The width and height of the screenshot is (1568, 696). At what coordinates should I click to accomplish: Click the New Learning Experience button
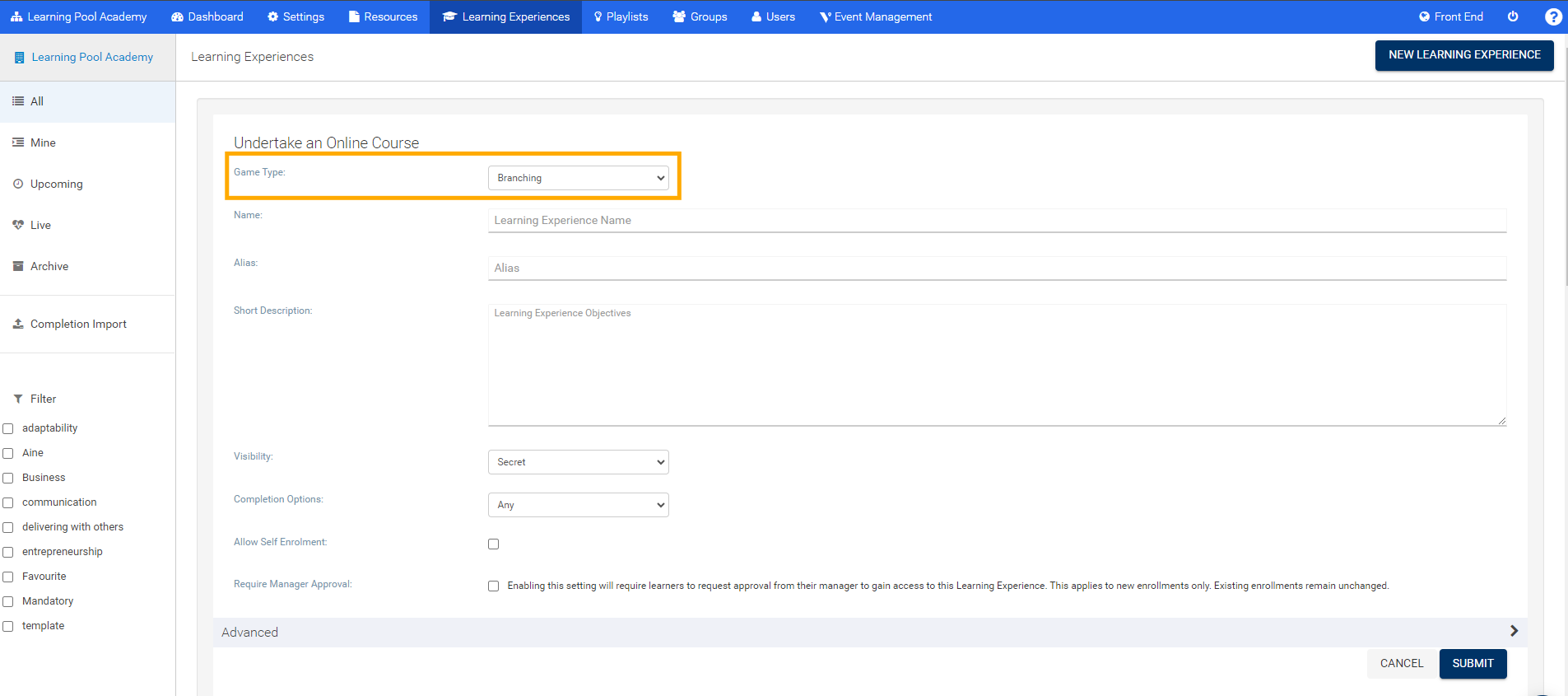tap(1463, 55)
